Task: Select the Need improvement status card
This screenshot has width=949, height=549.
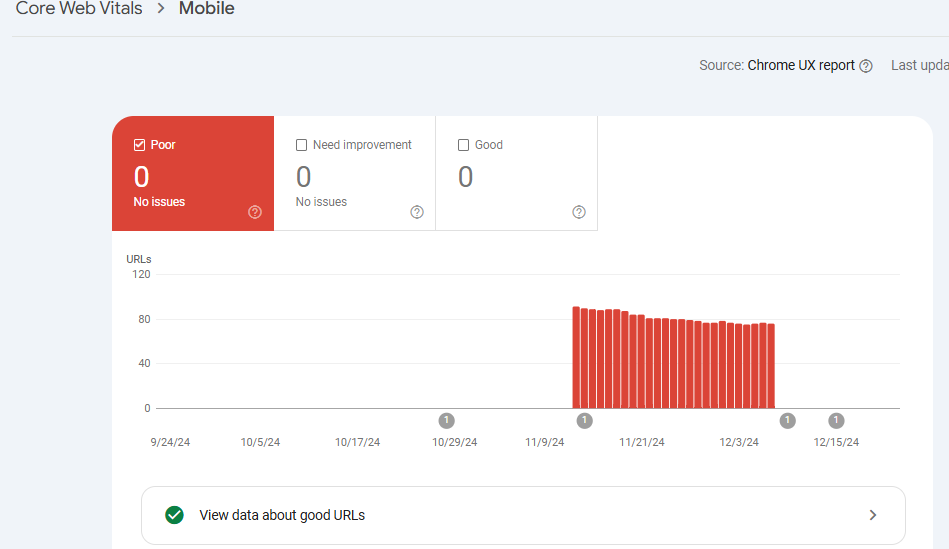Action: coord(355,173)
